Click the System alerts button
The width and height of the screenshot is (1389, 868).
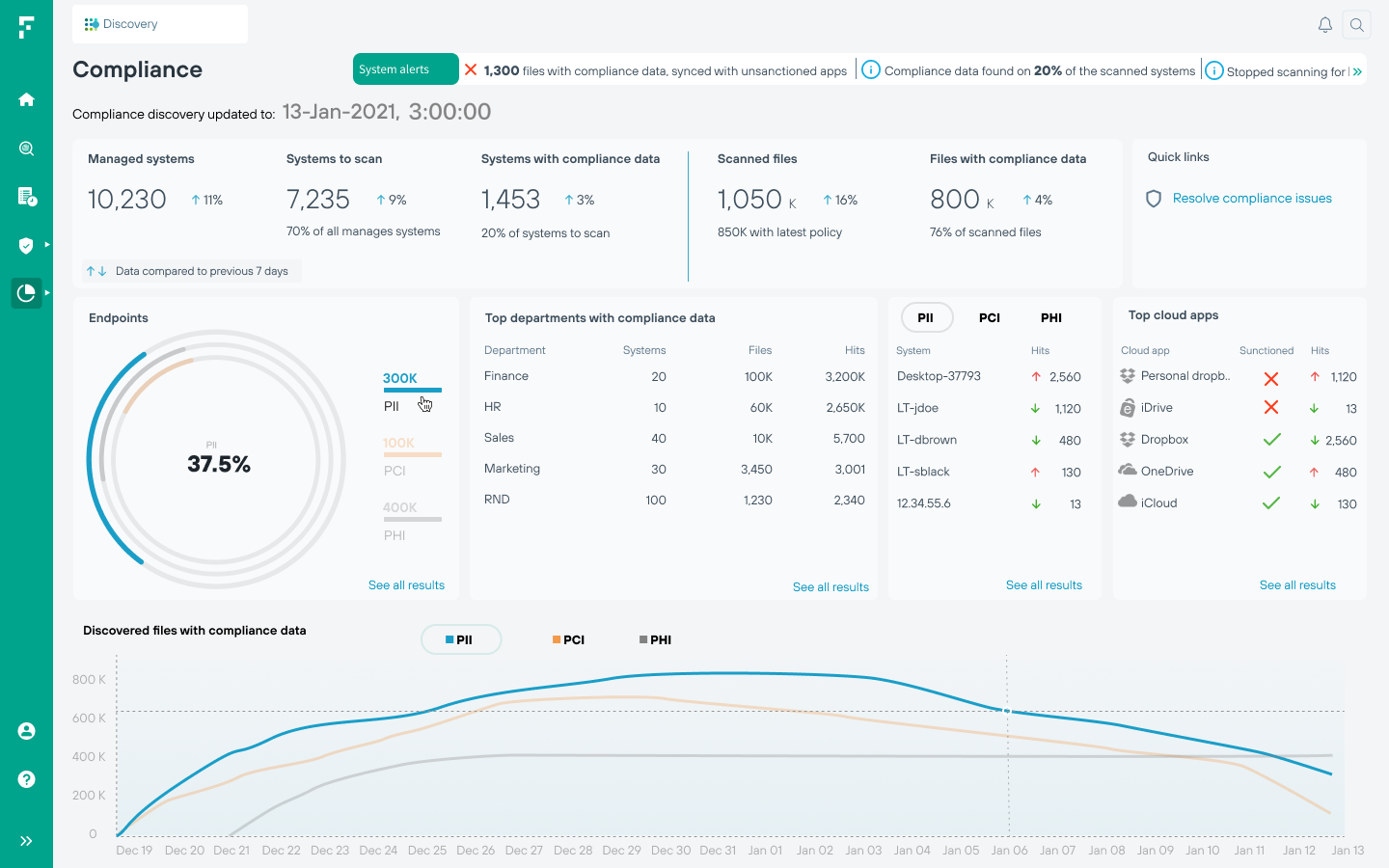point(405,69)
